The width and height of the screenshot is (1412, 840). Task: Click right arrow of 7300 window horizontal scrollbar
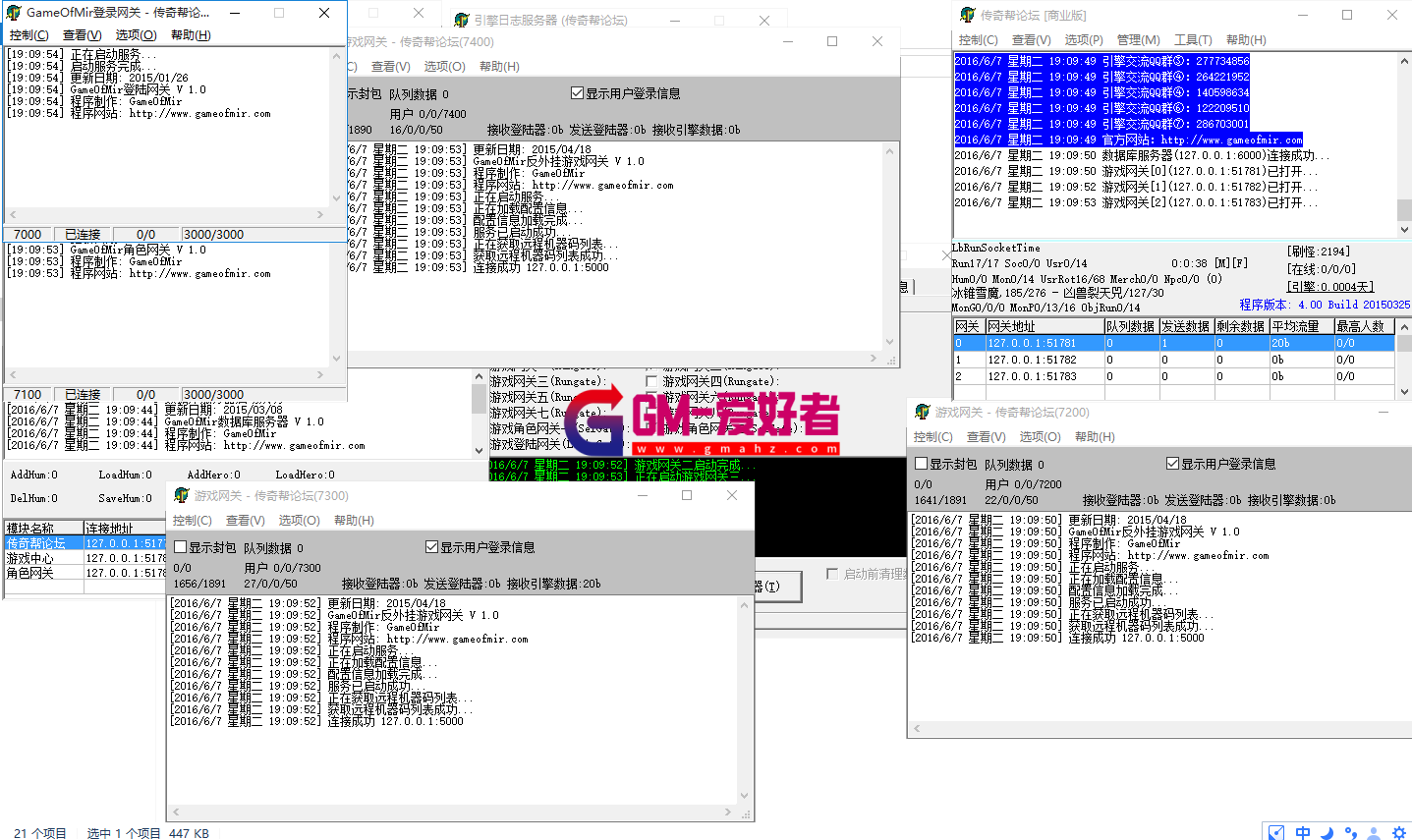pos(728,812)
